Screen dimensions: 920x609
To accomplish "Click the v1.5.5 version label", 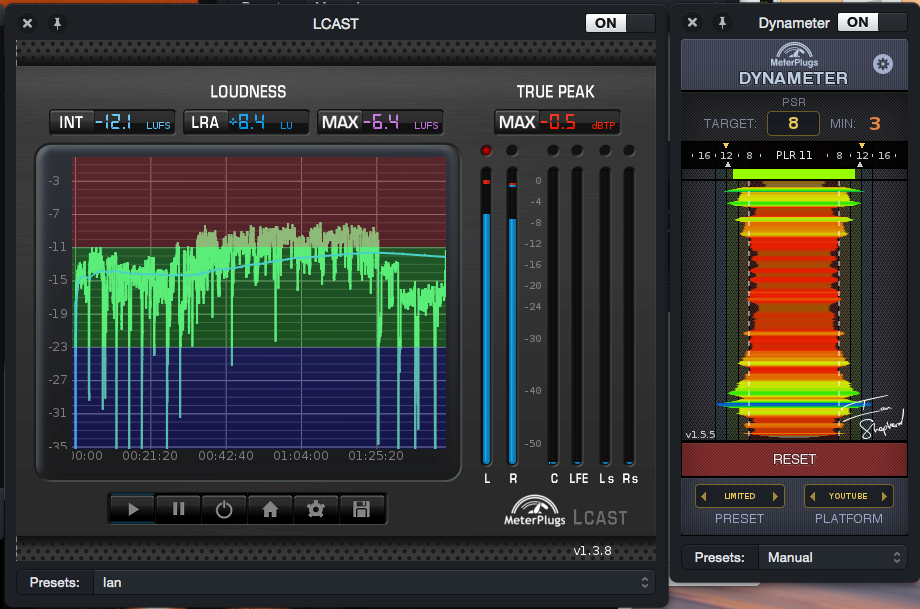I will click(x=700, y=435).
